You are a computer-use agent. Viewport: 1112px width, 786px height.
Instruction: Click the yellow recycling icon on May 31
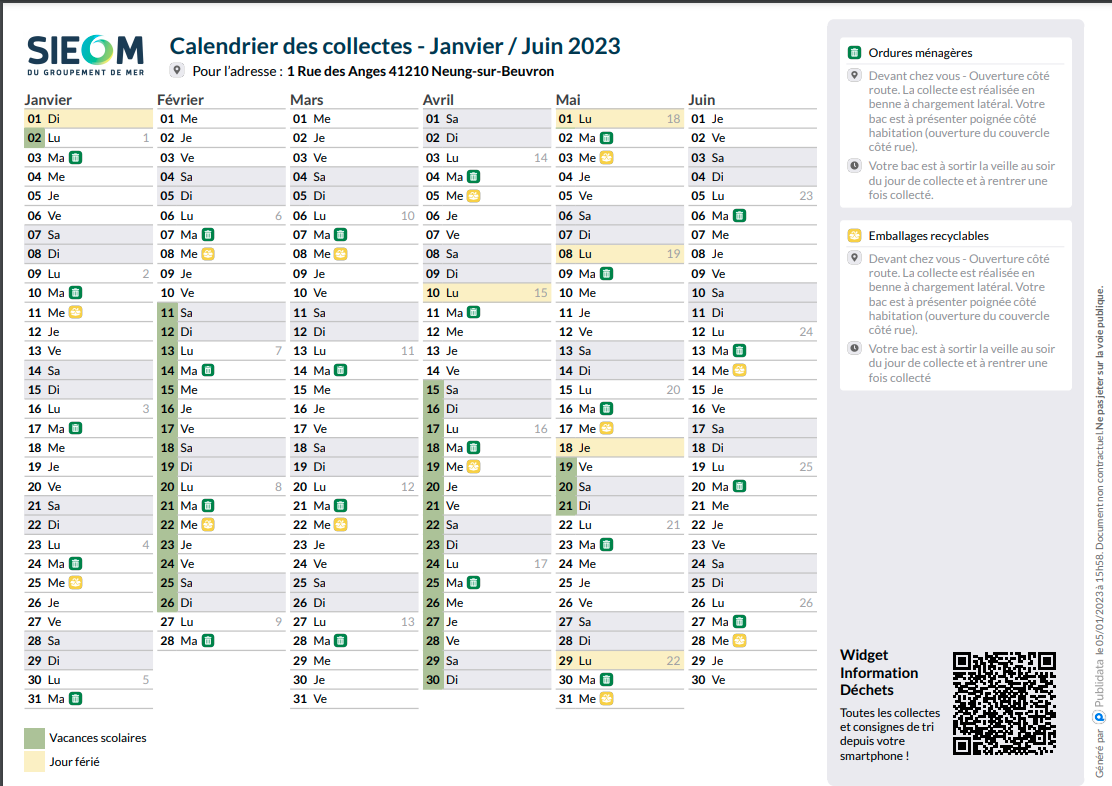click(x=606, y=699)
